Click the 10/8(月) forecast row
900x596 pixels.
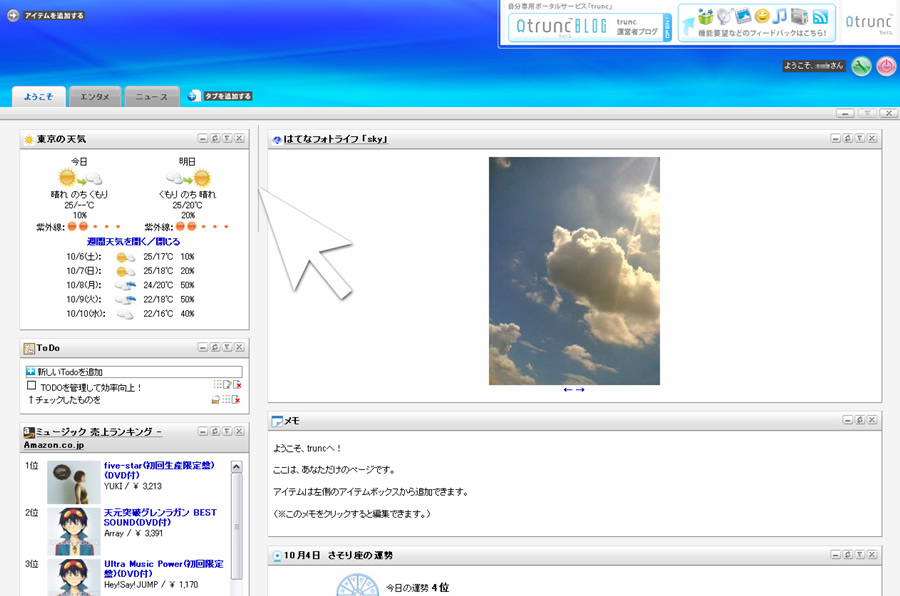130,285
